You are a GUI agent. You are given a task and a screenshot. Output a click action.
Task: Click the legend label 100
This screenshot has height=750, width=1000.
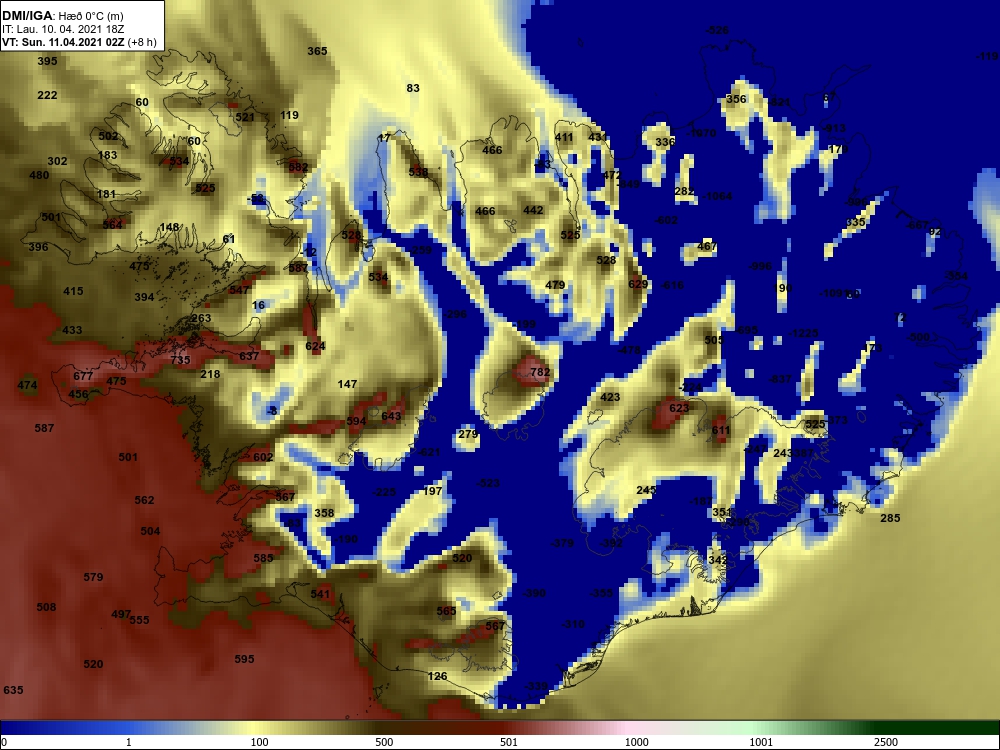pos(259,742)
